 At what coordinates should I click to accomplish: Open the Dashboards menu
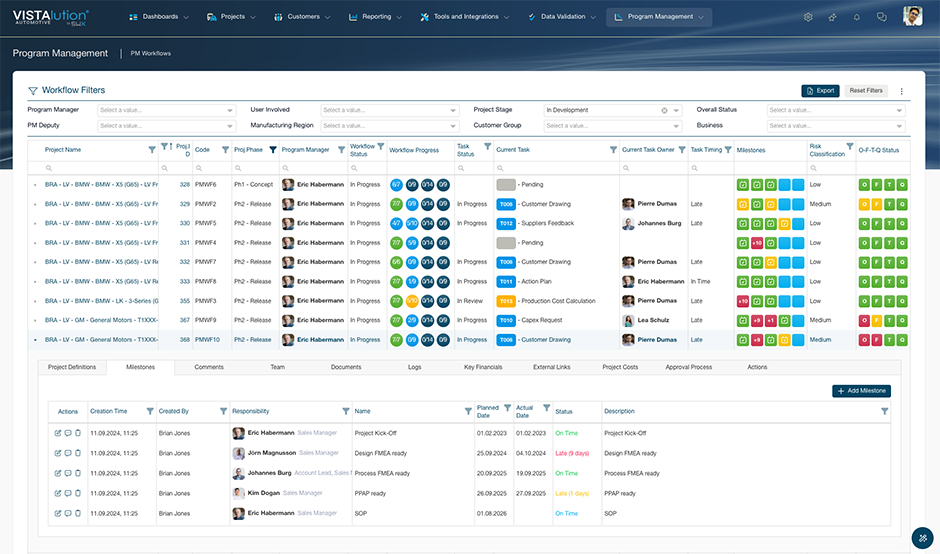pos(159,17)
